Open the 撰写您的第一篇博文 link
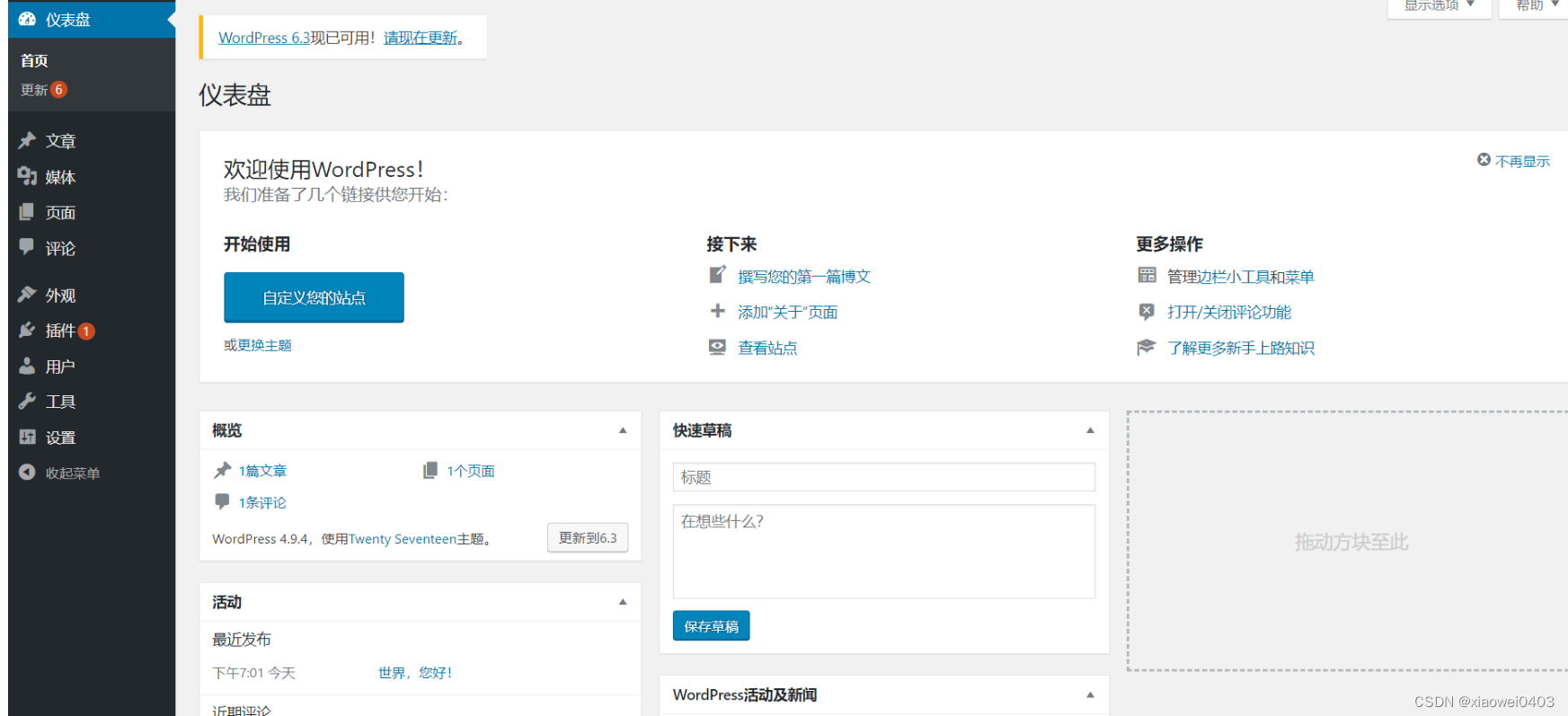1568x716 pixels. tap(804, 277)
